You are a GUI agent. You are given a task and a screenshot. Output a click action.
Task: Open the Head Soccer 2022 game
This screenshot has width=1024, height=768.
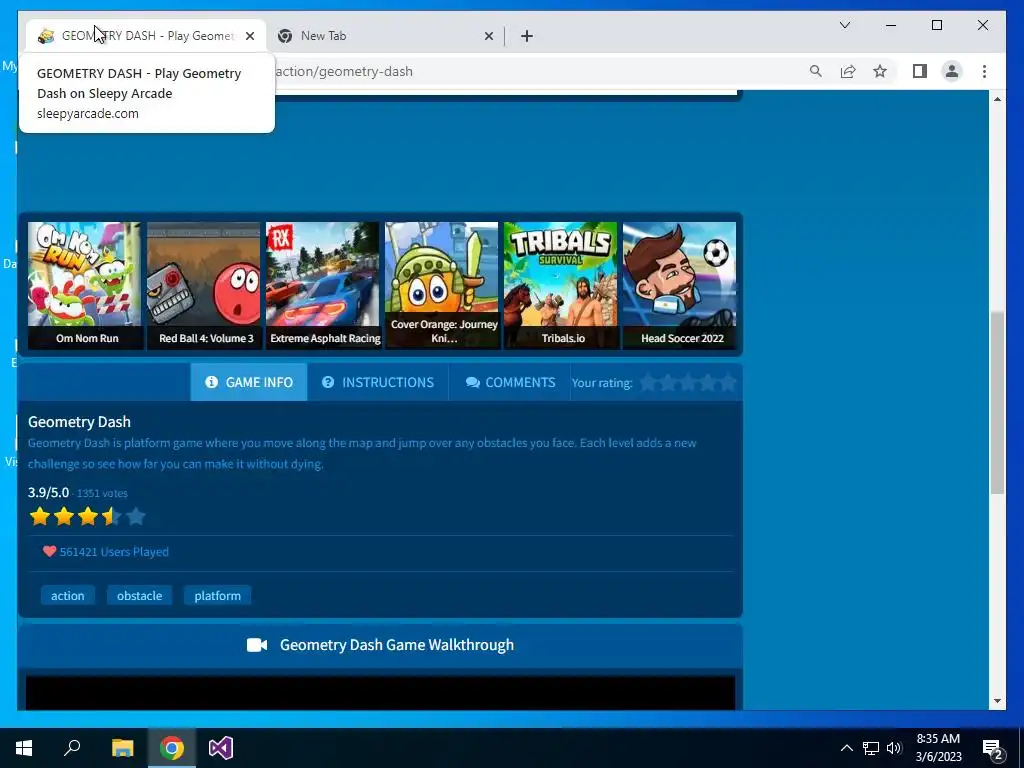(x=679, y=285)
